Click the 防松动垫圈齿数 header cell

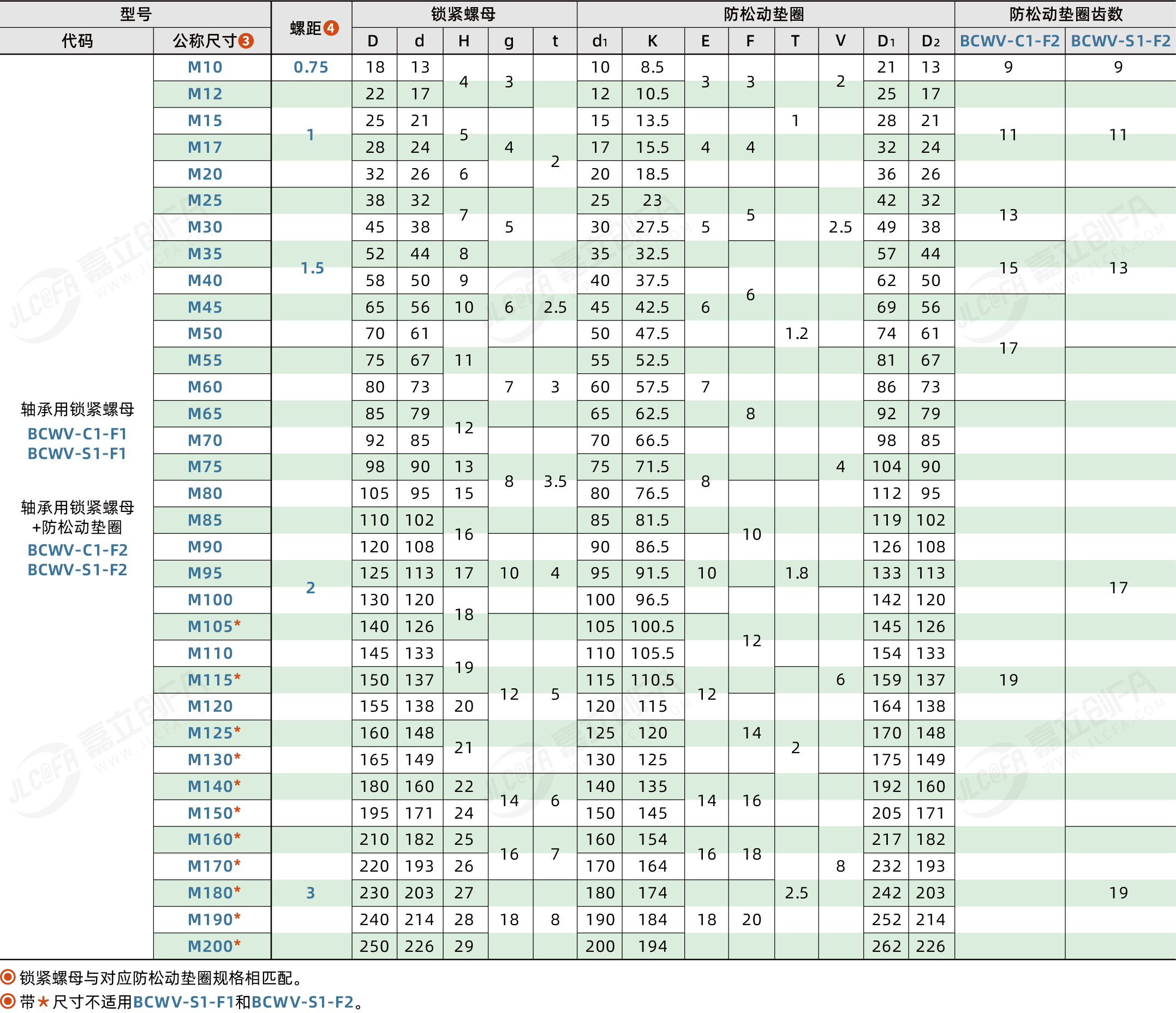[1065, 14]
